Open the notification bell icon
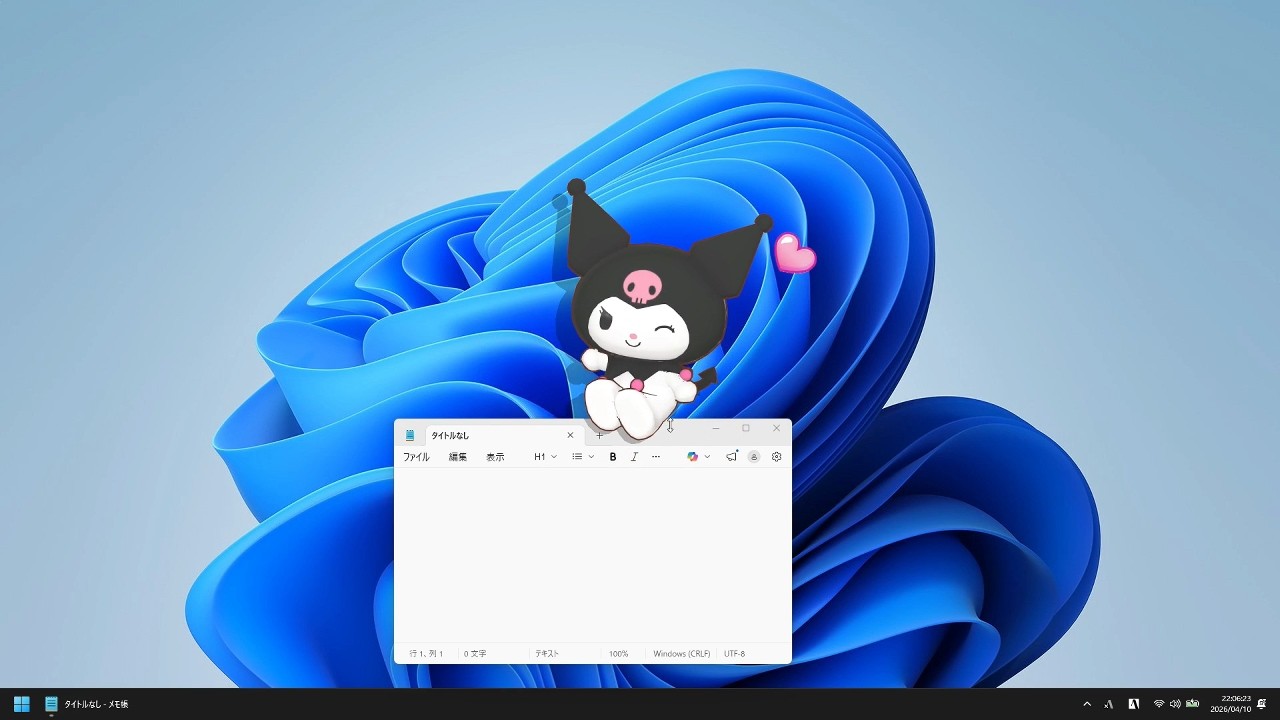 pos(1262,704)
